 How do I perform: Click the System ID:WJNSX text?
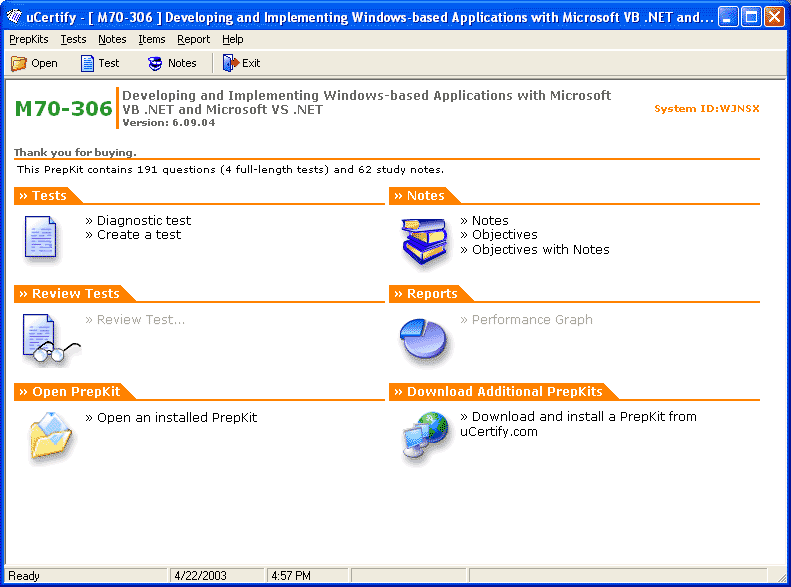[x=707, y=108]
